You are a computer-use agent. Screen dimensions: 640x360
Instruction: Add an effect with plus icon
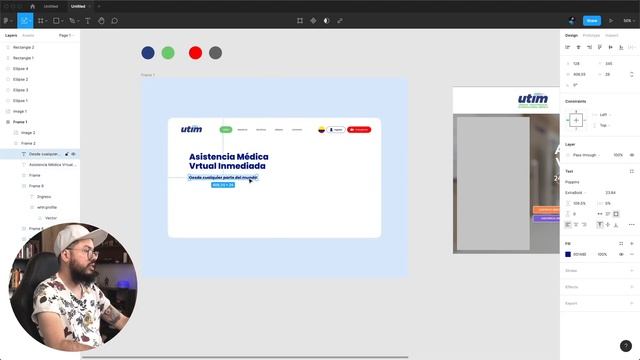point(631,287)
